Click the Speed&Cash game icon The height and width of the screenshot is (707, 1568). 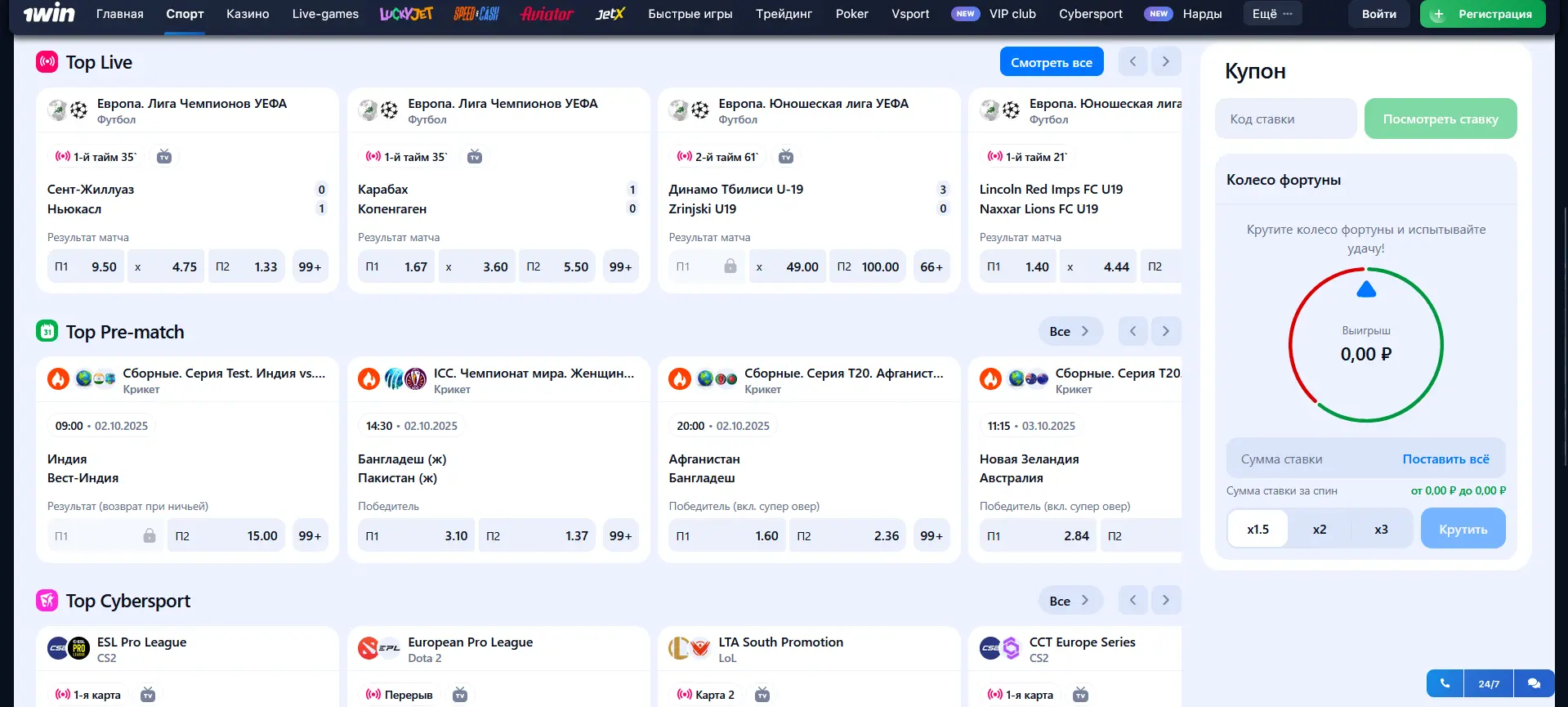click(476, 14)
